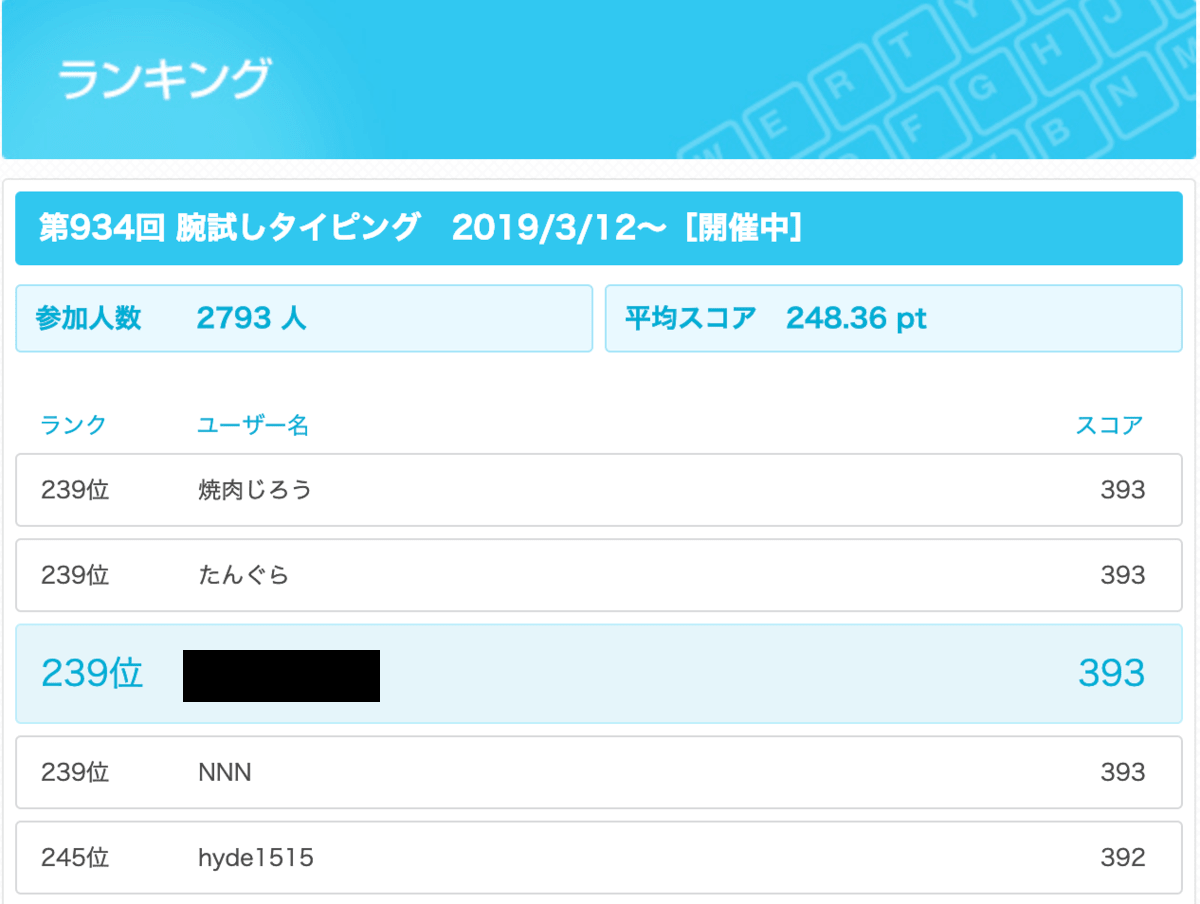This screenshot has width=1200, height=904.
Task: Click the 平均スコア average score box
Action: coord(894,319)
